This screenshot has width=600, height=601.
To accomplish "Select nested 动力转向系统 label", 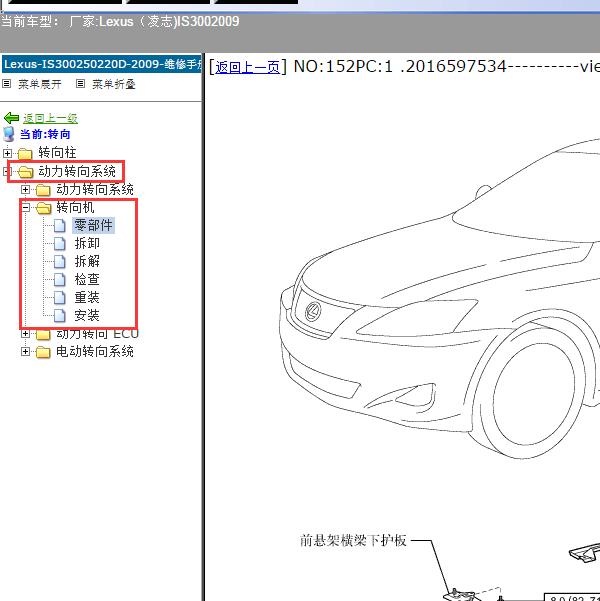I will 95,189.
